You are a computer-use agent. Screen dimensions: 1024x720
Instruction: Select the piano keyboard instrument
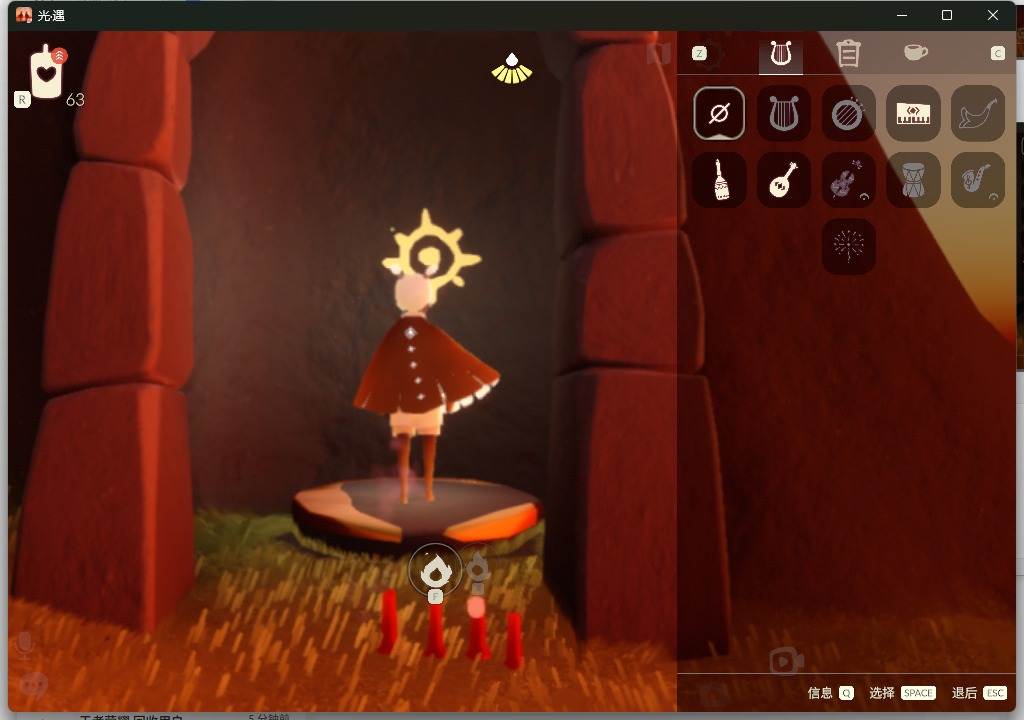pyautogui.click(x=912, y=113)
